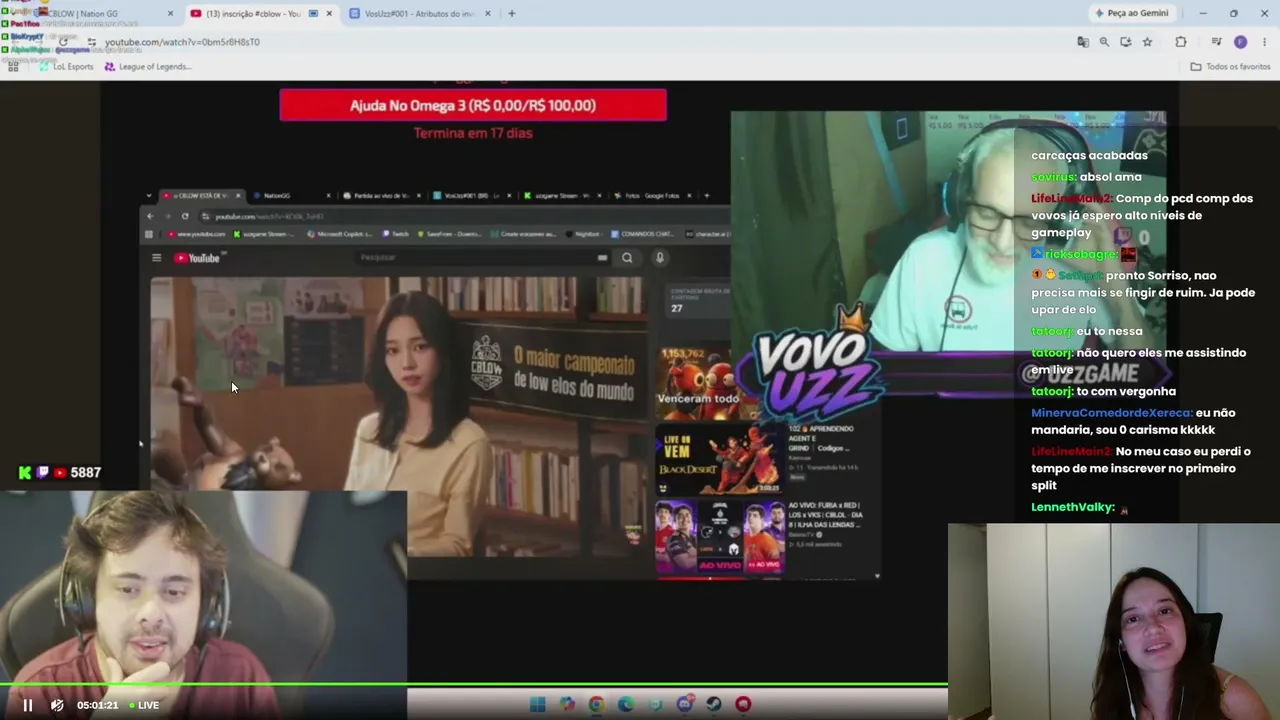Click the streamed taskbar Chrome icon
The image size is (1280, 720).
click(x=596, y=704)
